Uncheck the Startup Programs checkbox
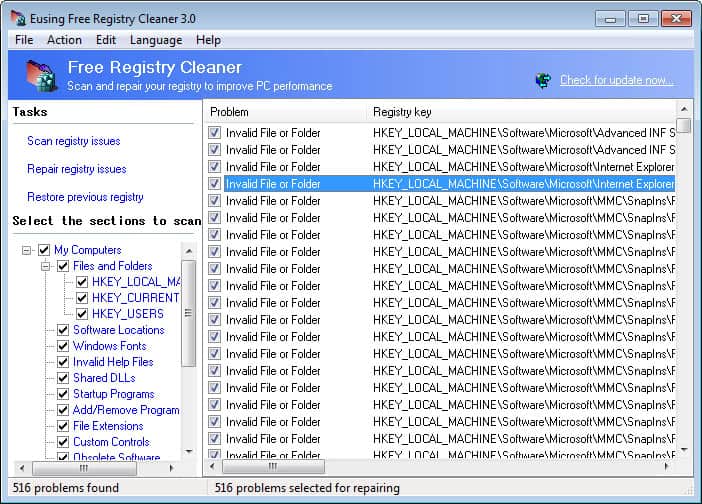 point(63,394)
